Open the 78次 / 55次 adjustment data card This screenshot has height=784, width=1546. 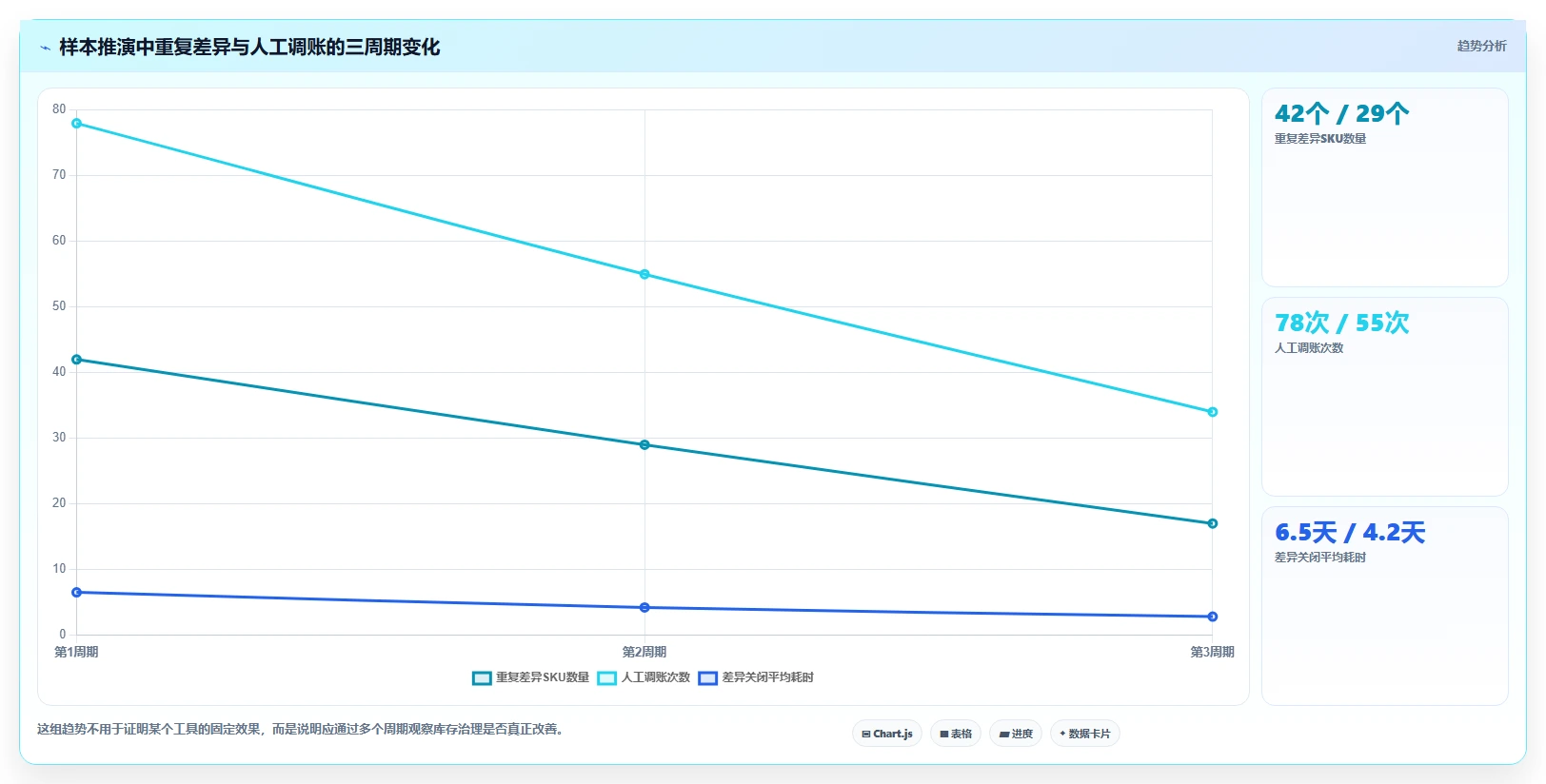pyautogui.click(x=1385, y=397)
